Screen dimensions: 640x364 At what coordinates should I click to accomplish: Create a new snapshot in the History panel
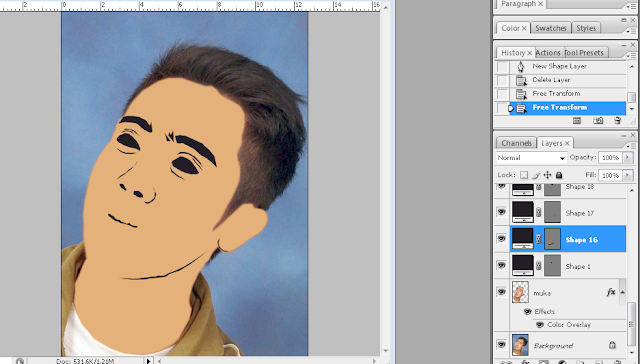coord(598,121)
